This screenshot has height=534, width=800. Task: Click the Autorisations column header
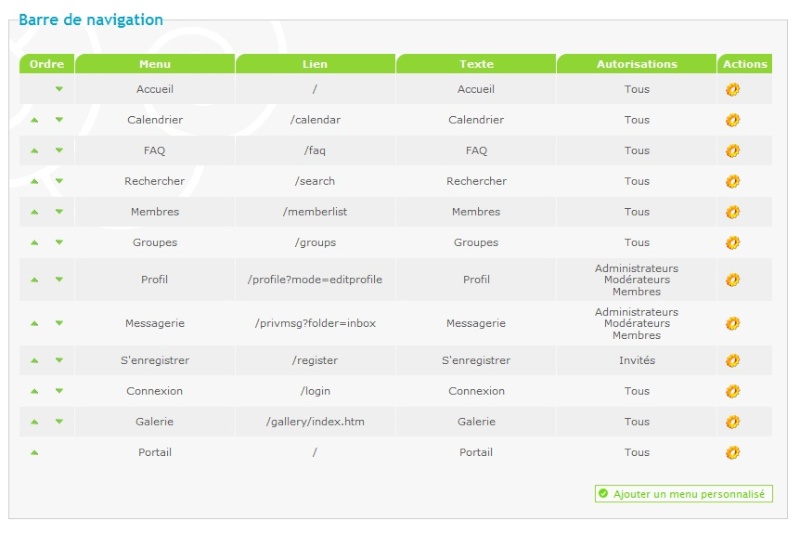pyautogui.click(x=637, y=64)
